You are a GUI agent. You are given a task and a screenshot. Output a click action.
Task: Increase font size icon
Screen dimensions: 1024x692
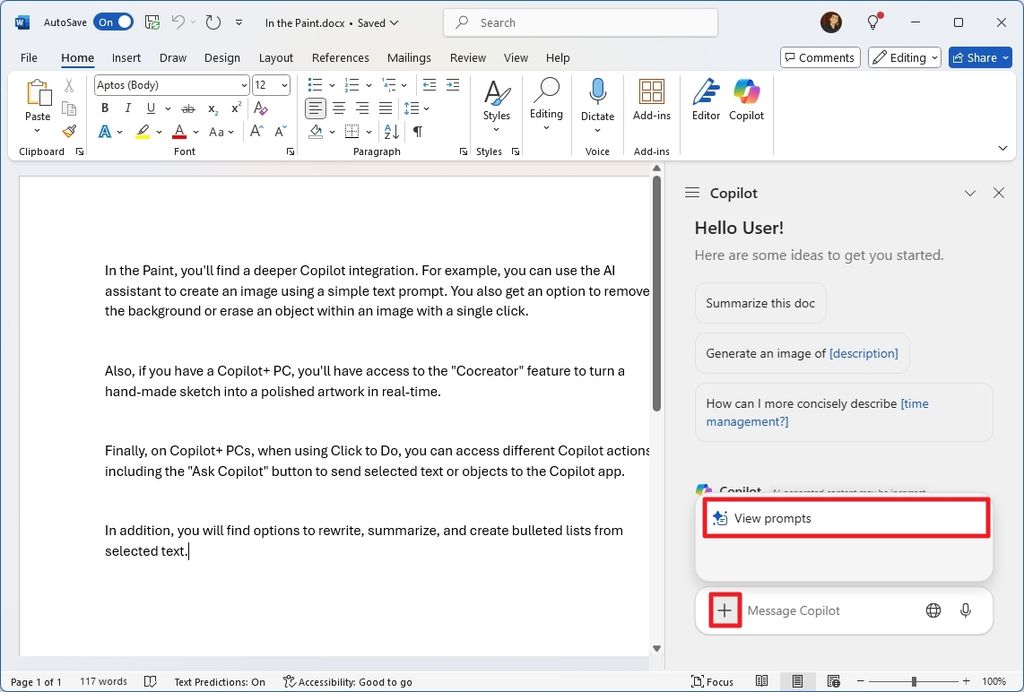click(x=257, y=131)
